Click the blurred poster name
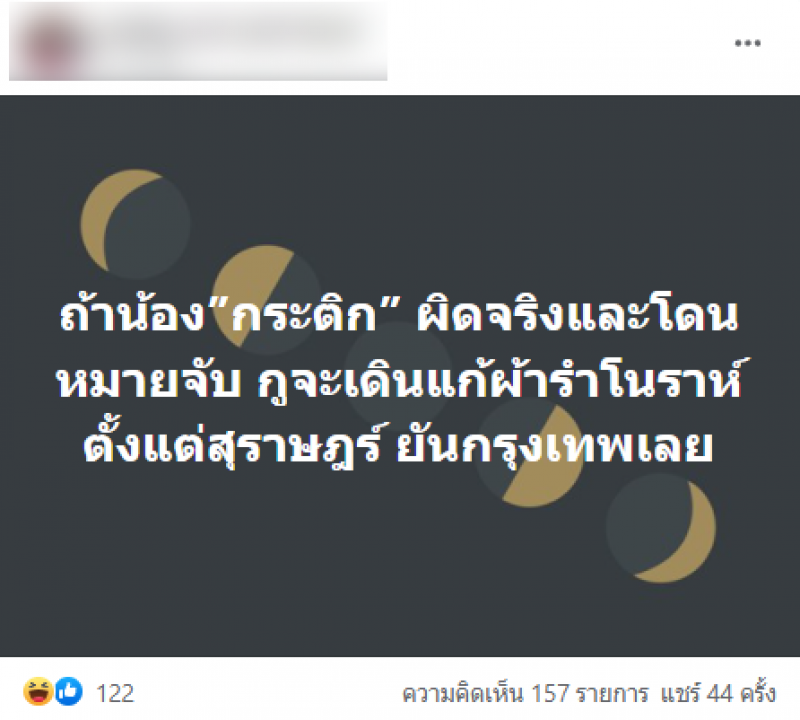 coord(230,36)
